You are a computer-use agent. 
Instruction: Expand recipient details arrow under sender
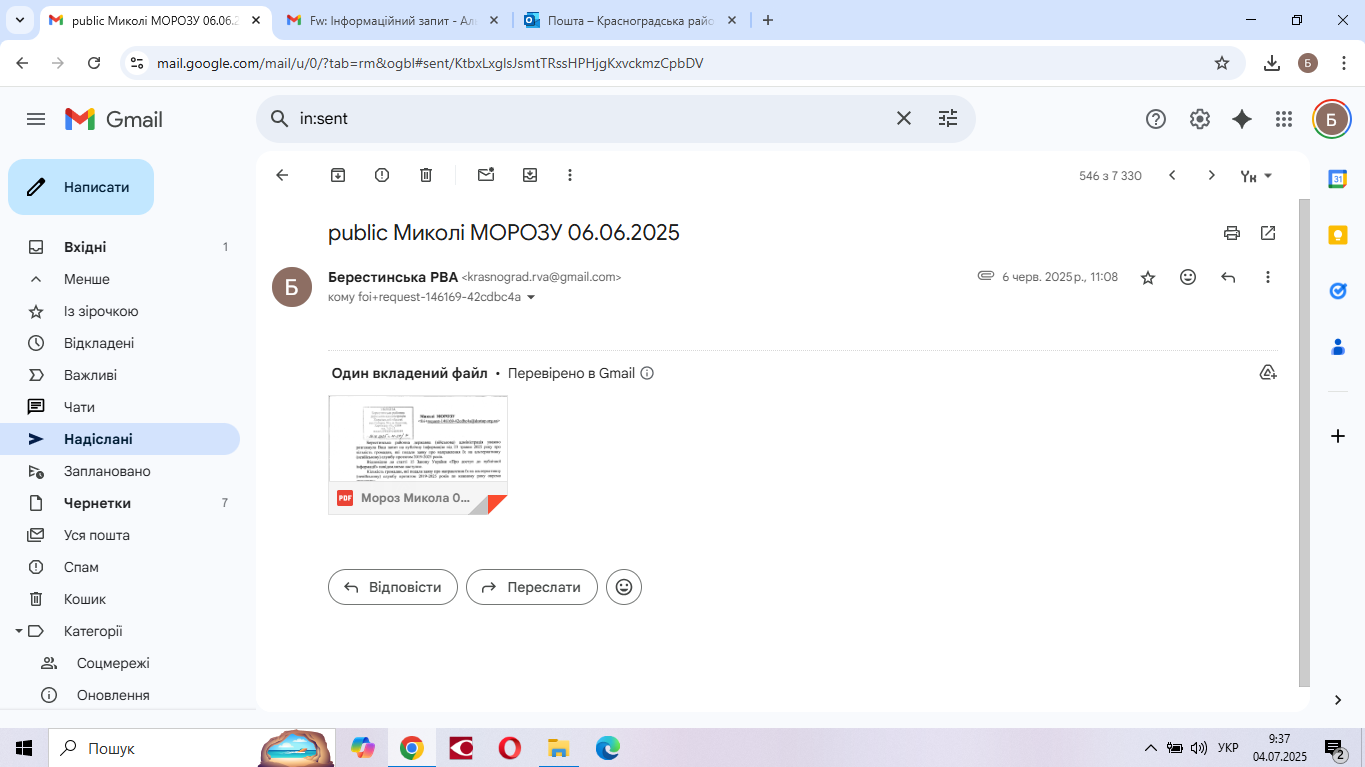click(531, 297)
